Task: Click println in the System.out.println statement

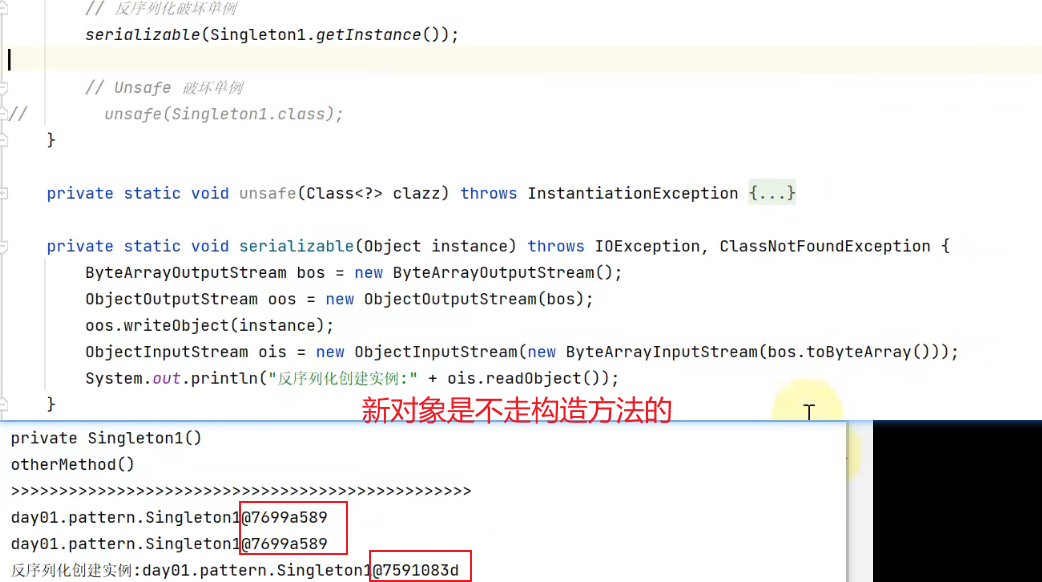Action: (224, 379)
